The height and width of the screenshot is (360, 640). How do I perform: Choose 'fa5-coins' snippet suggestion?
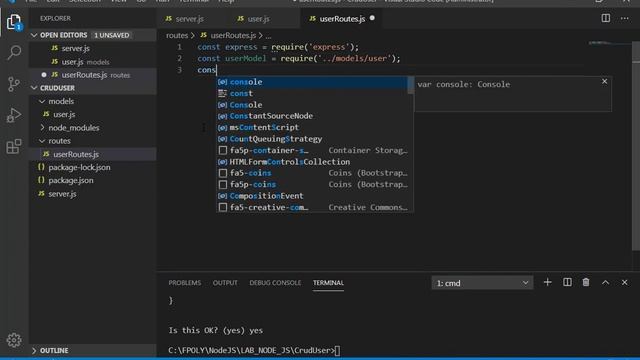(312, 173)
